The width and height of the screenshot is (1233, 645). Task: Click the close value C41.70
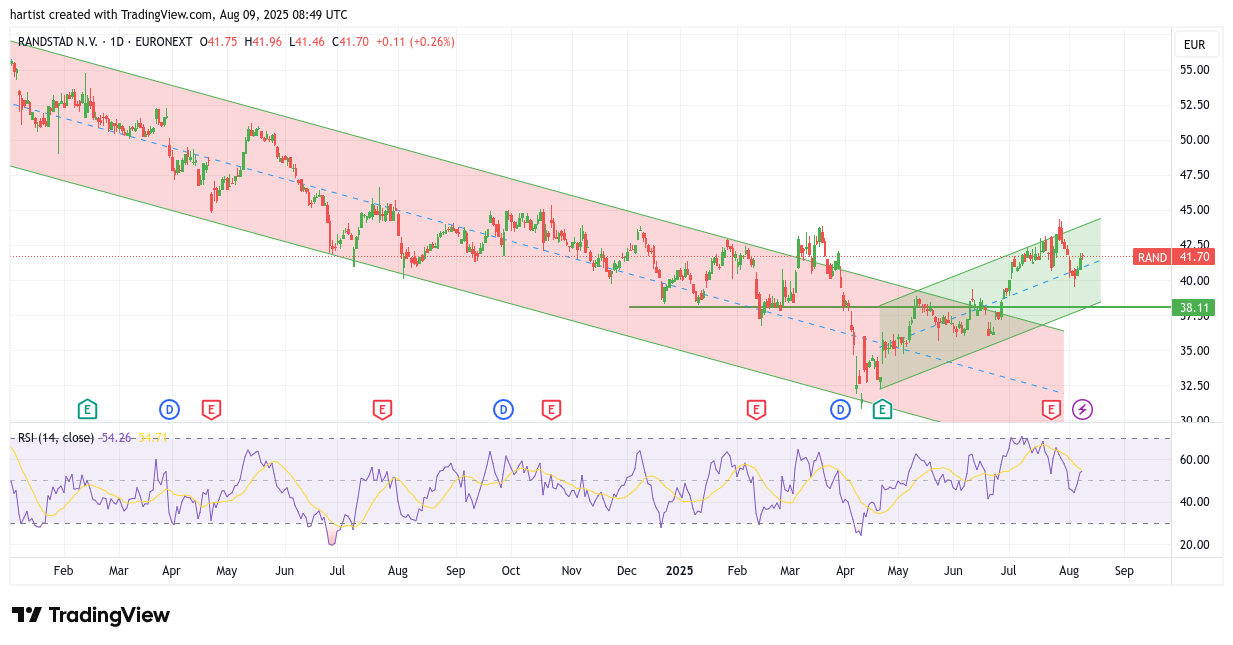click(x=350, y=42)
